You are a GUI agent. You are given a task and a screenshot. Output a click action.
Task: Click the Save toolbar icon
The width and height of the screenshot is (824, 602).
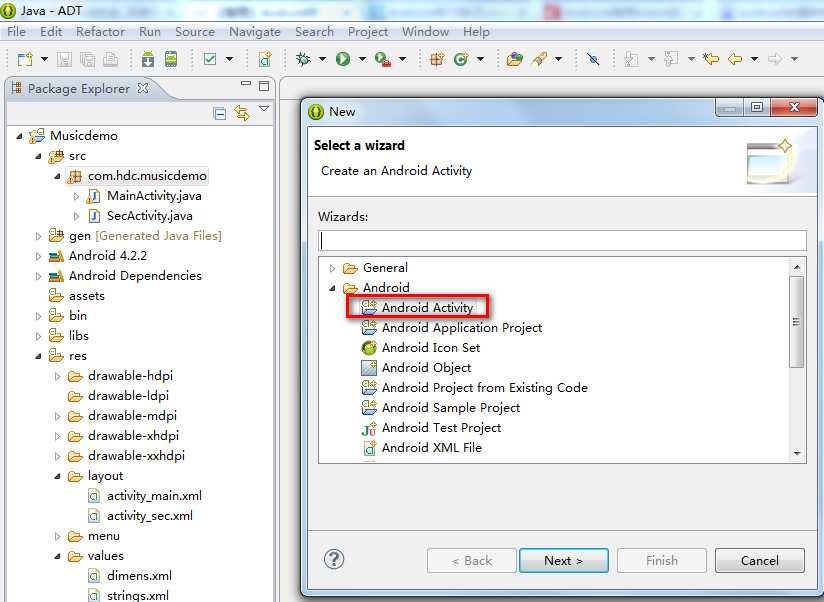[64, 59]
